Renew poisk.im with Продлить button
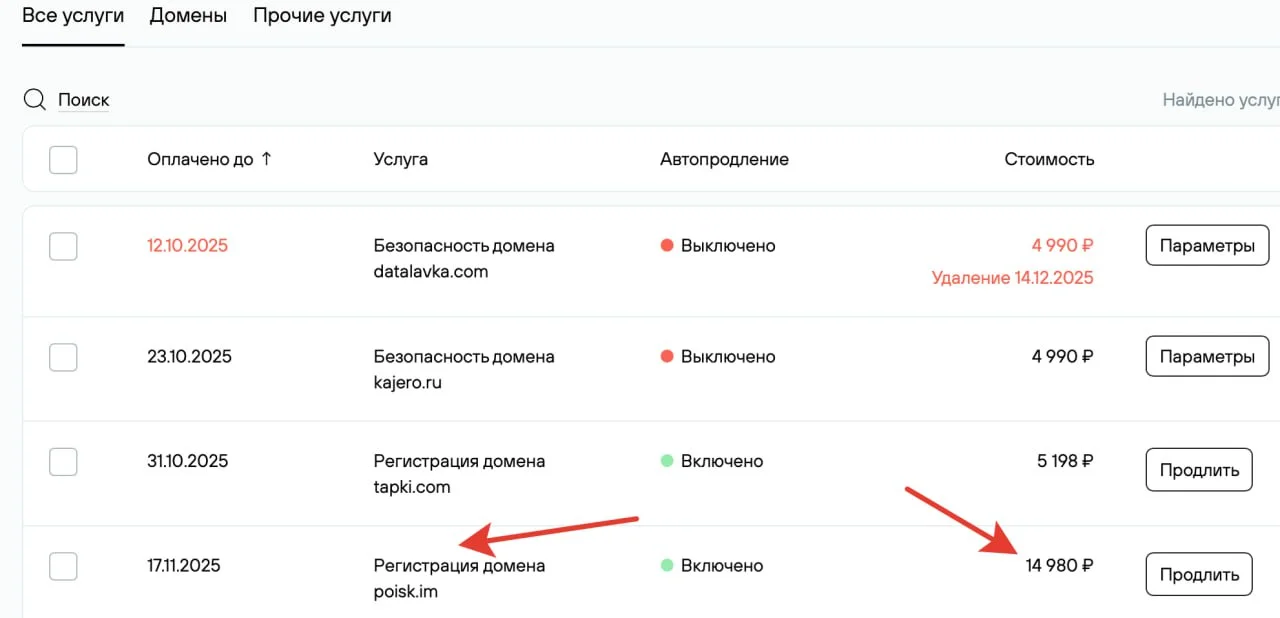Viewport: 1280px width, 618px height. [1198, 574]
